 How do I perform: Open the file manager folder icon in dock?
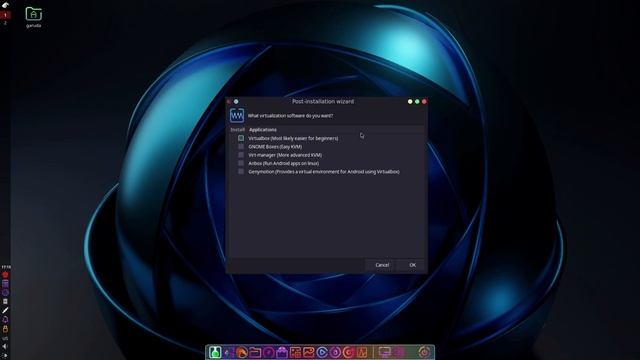[x=255, y=352]
